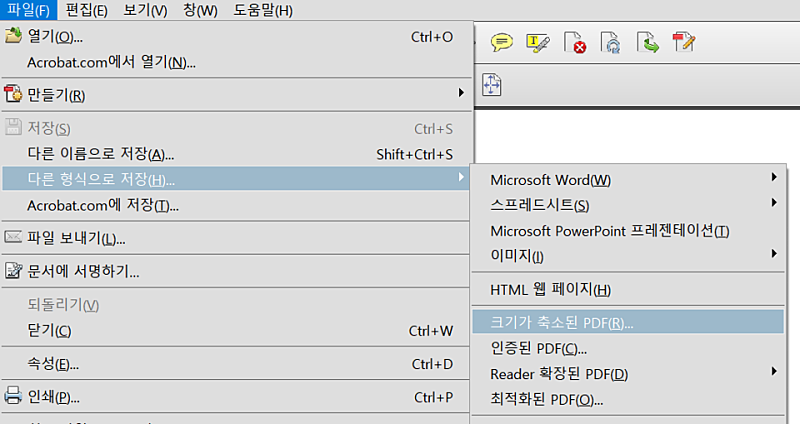Viewport: 800px width, 424px height.
Task: Select Reader 확장된 PDF(D)
Action: [628, 373]
